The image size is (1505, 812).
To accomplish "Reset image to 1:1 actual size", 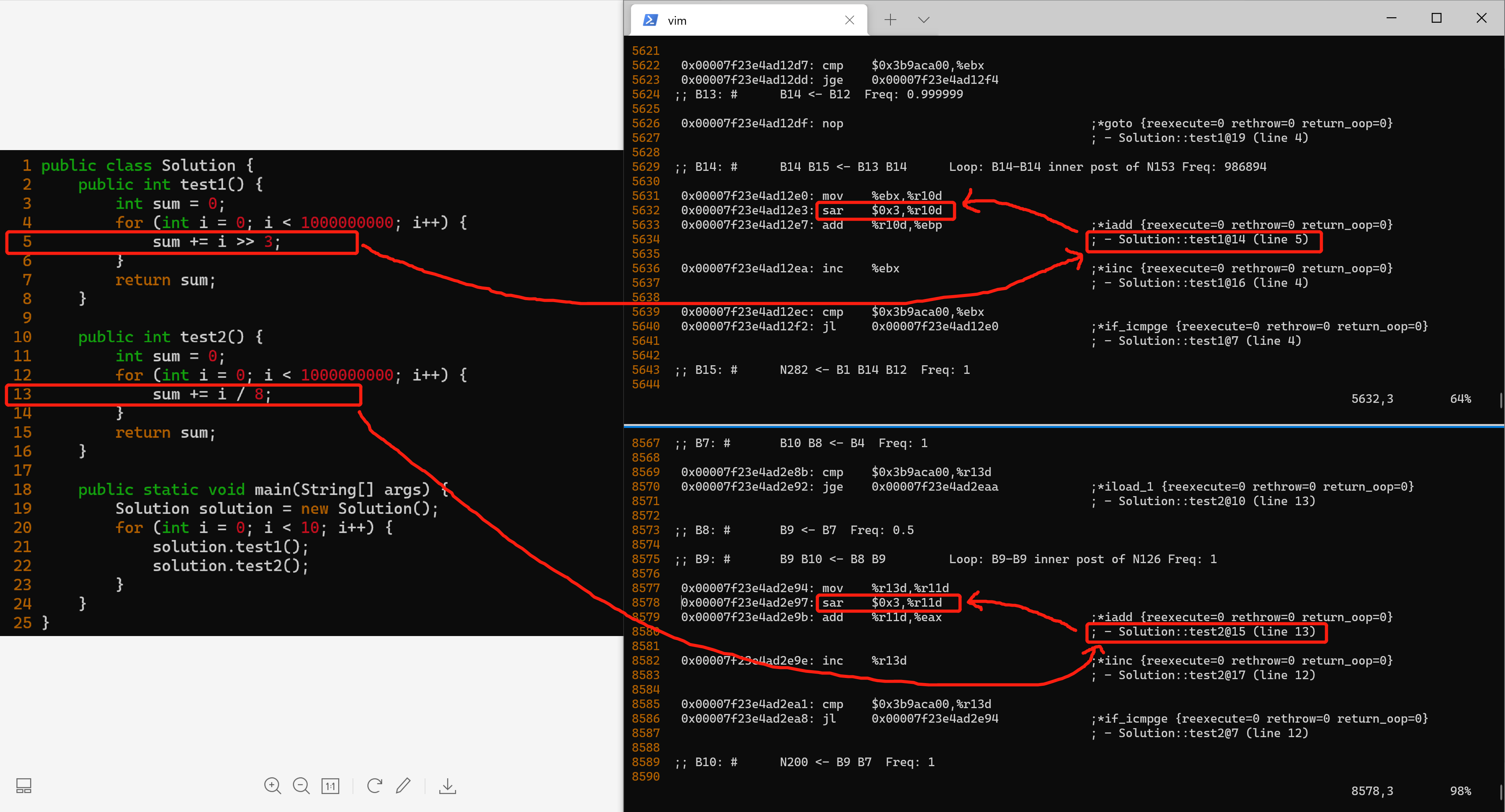I will click(x=330, y=786).
